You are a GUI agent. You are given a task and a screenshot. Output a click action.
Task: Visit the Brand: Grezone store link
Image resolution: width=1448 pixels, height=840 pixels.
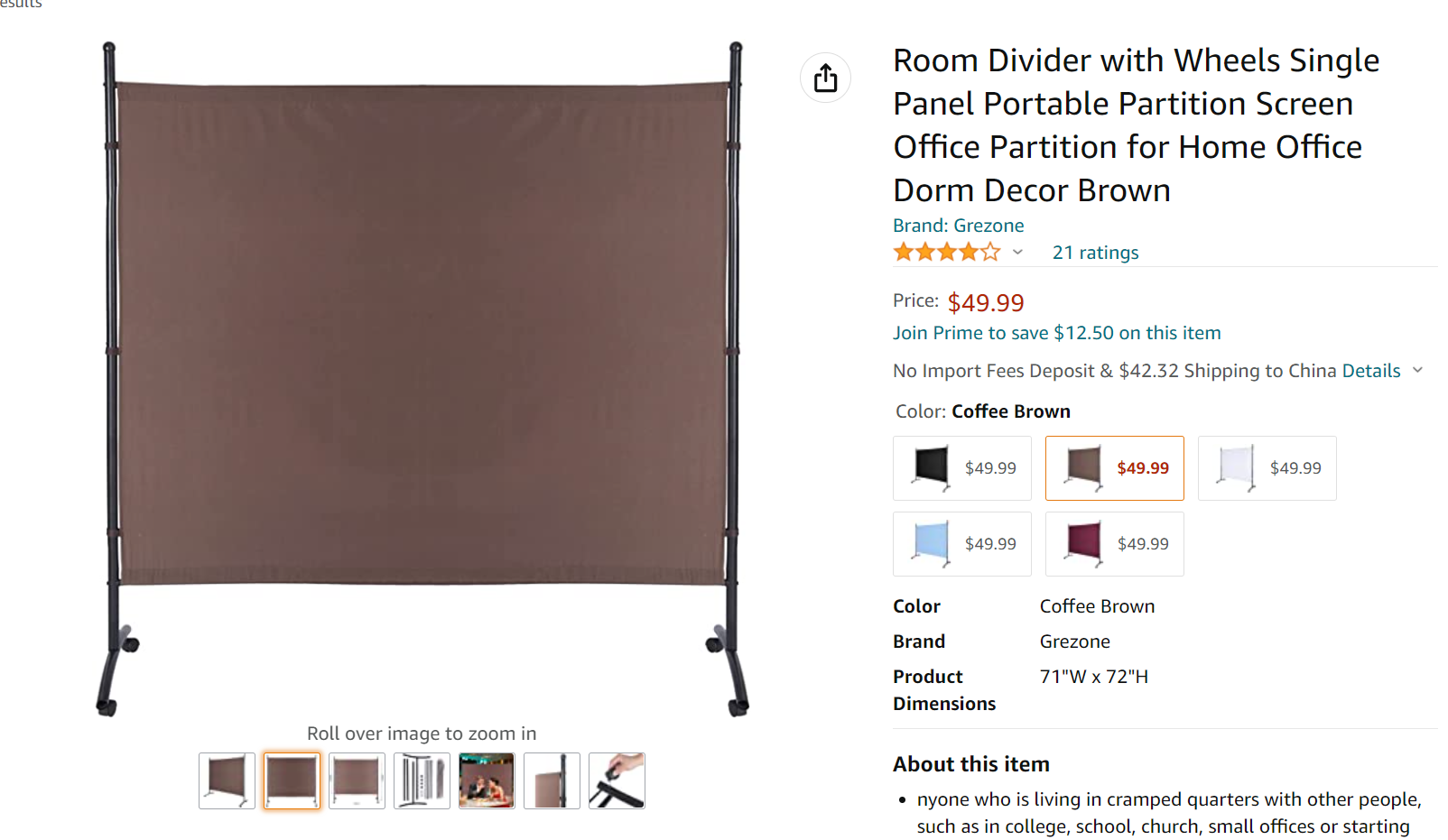click(x=958, y=226)
